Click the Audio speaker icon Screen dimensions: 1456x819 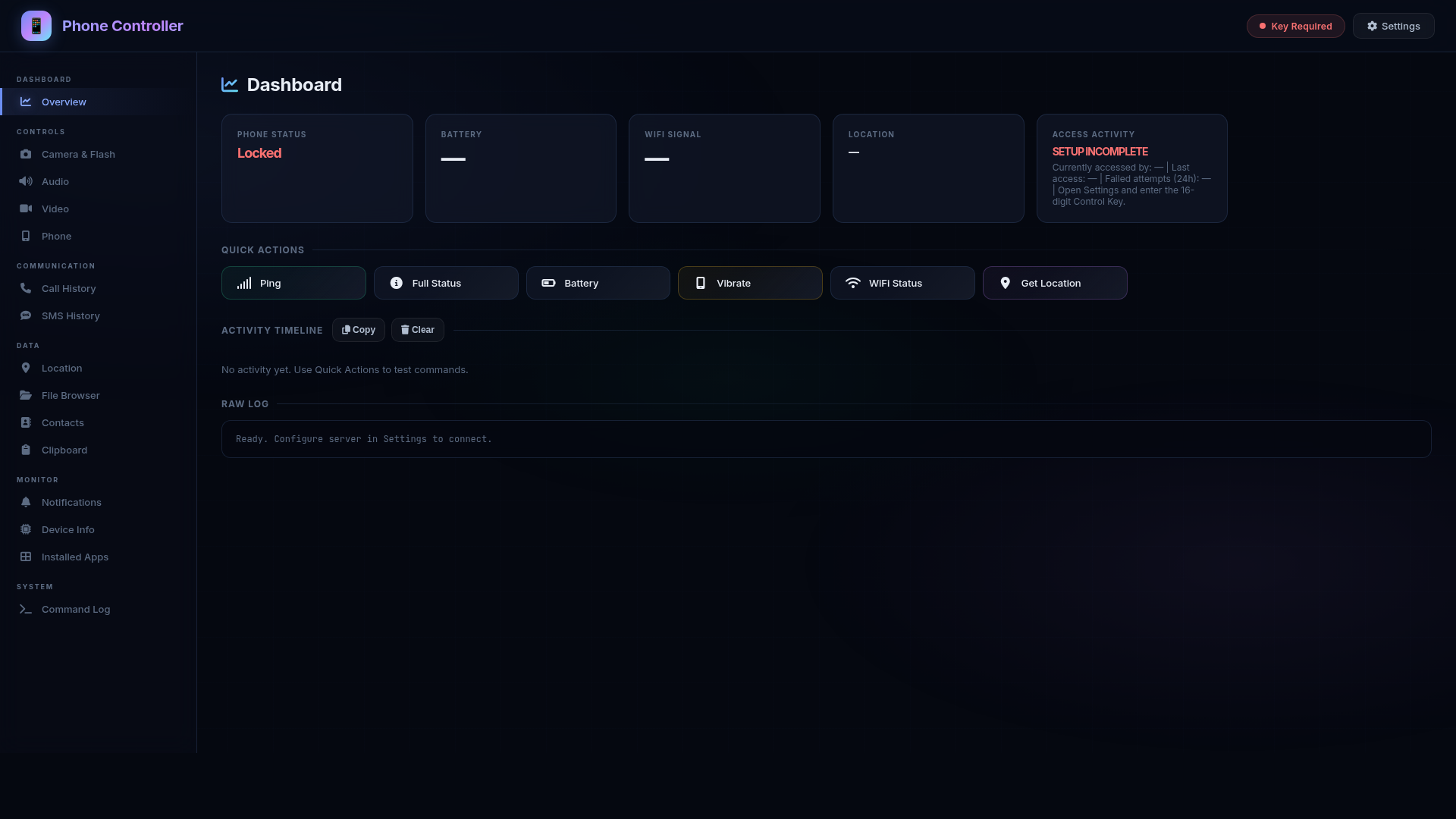click(x=26, y=181)
